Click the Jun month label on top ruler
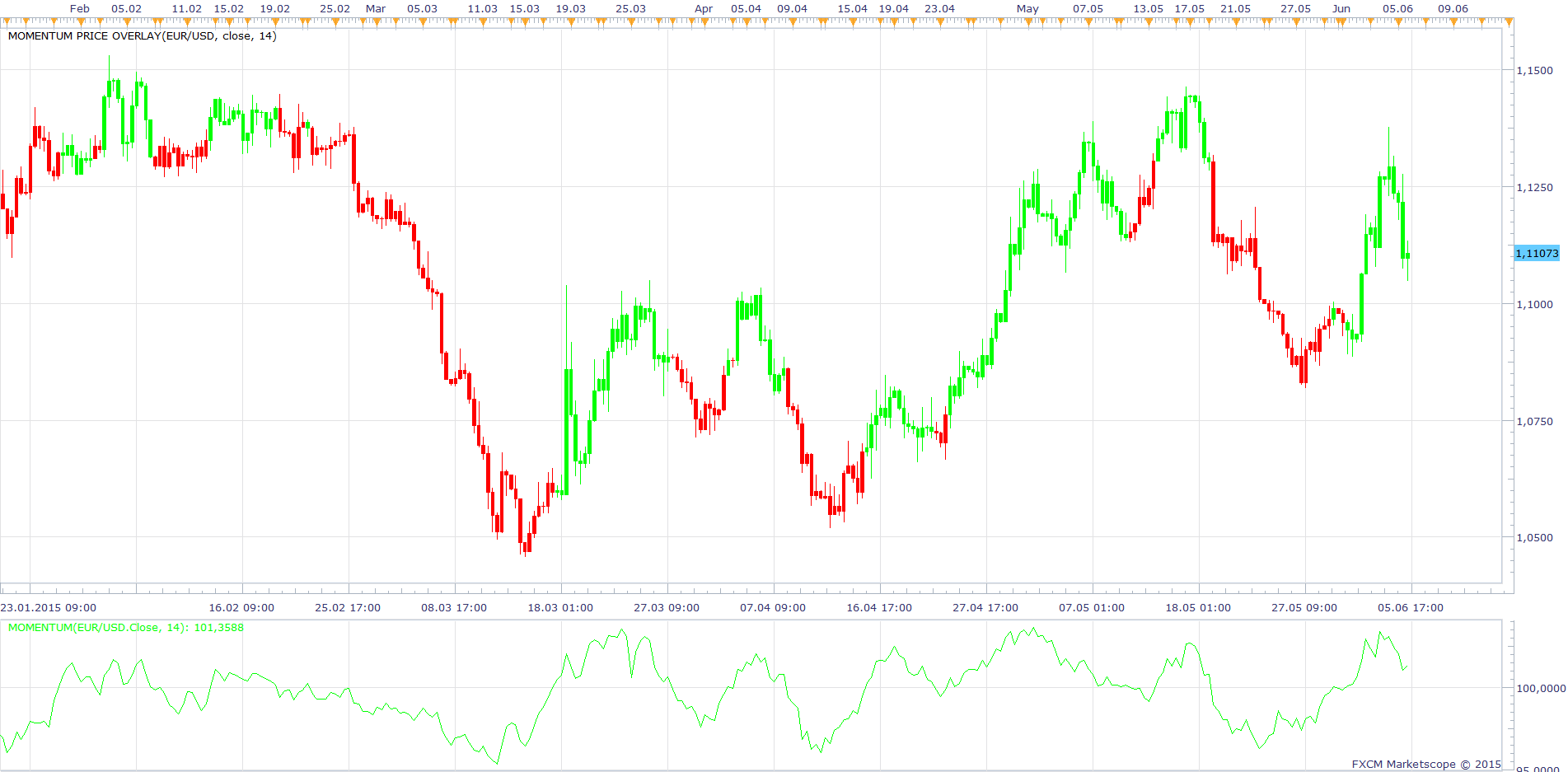 1341,9
